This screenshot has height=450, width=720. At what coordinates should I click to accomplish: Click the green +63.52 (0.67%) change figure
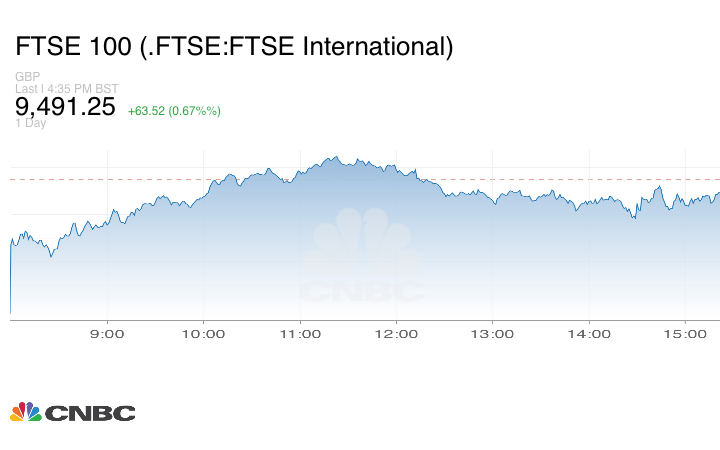tap(174, 110)
